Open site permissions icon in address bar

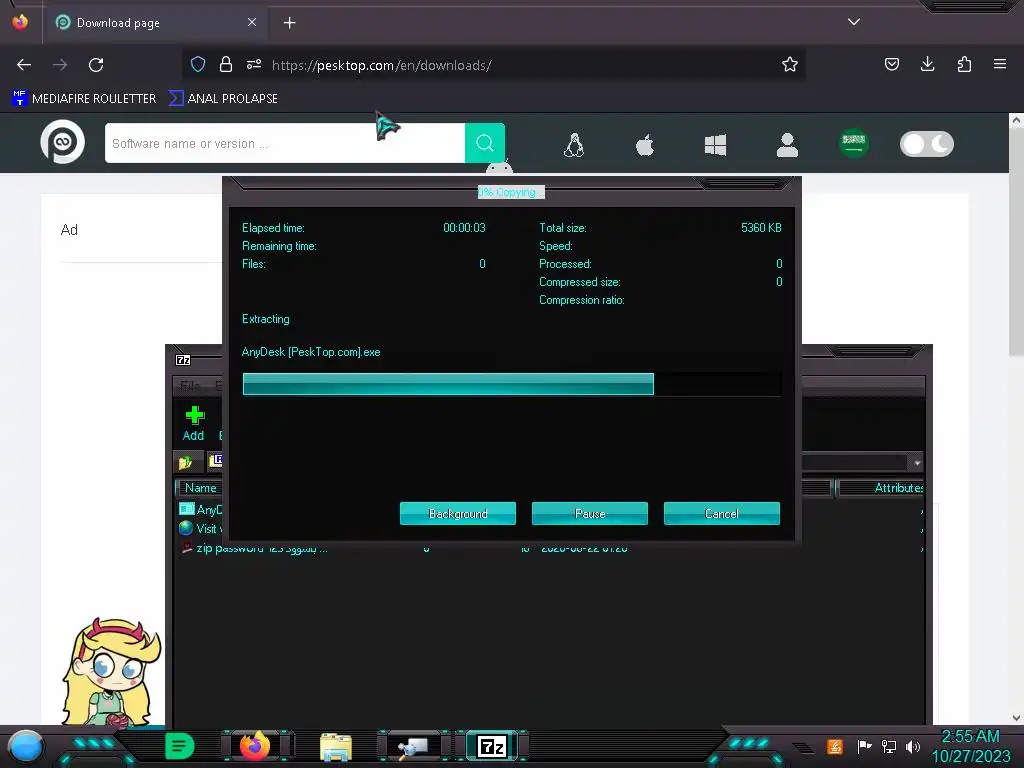[254, 64]
